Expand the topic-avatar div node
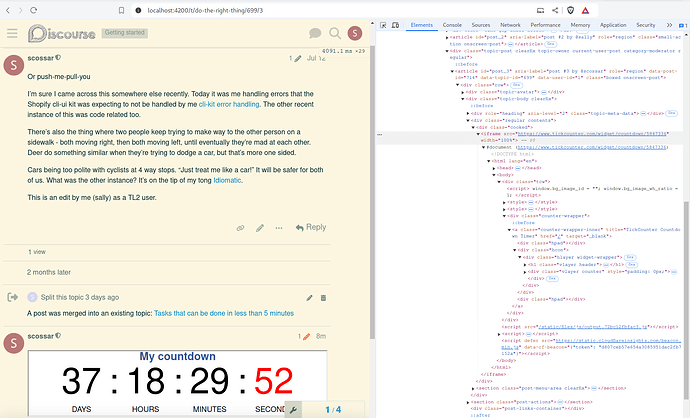 [x=462, y=92]
